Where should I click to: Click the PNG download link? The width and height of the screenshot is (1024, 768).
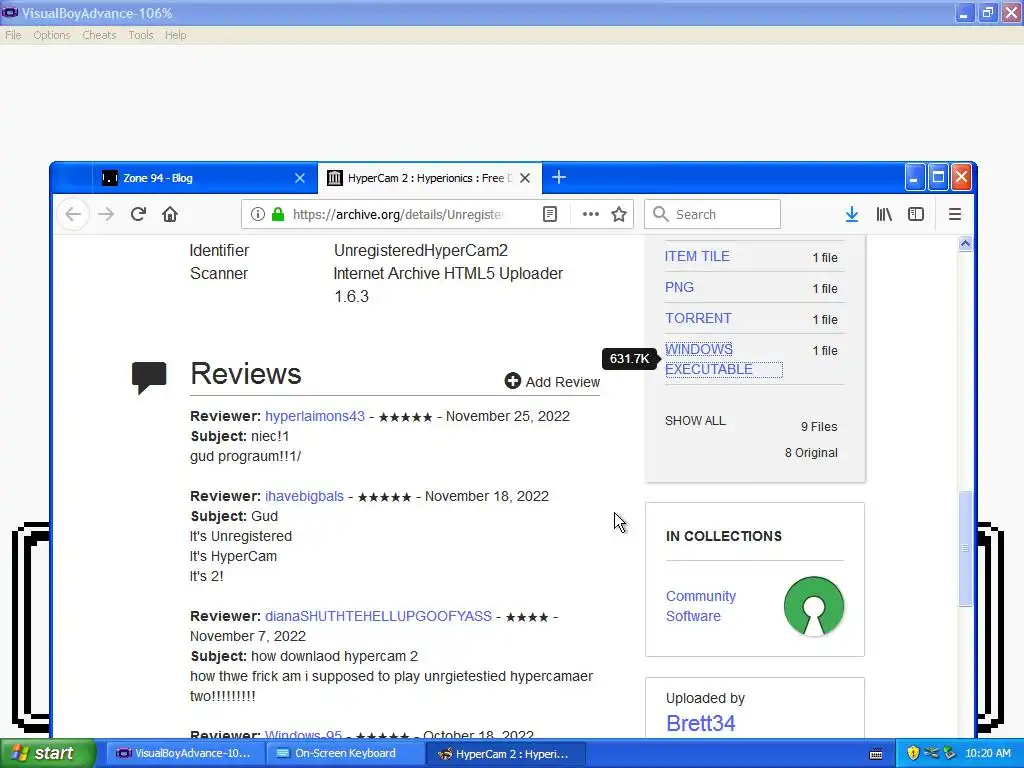(x=679, y=287)
